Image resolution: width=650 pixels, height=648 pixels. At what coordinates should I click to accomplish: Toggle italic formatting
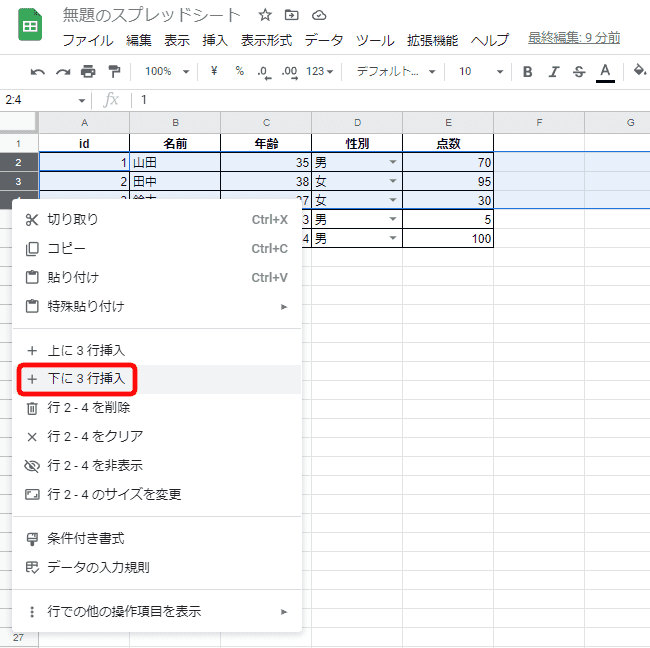(553, 72)
